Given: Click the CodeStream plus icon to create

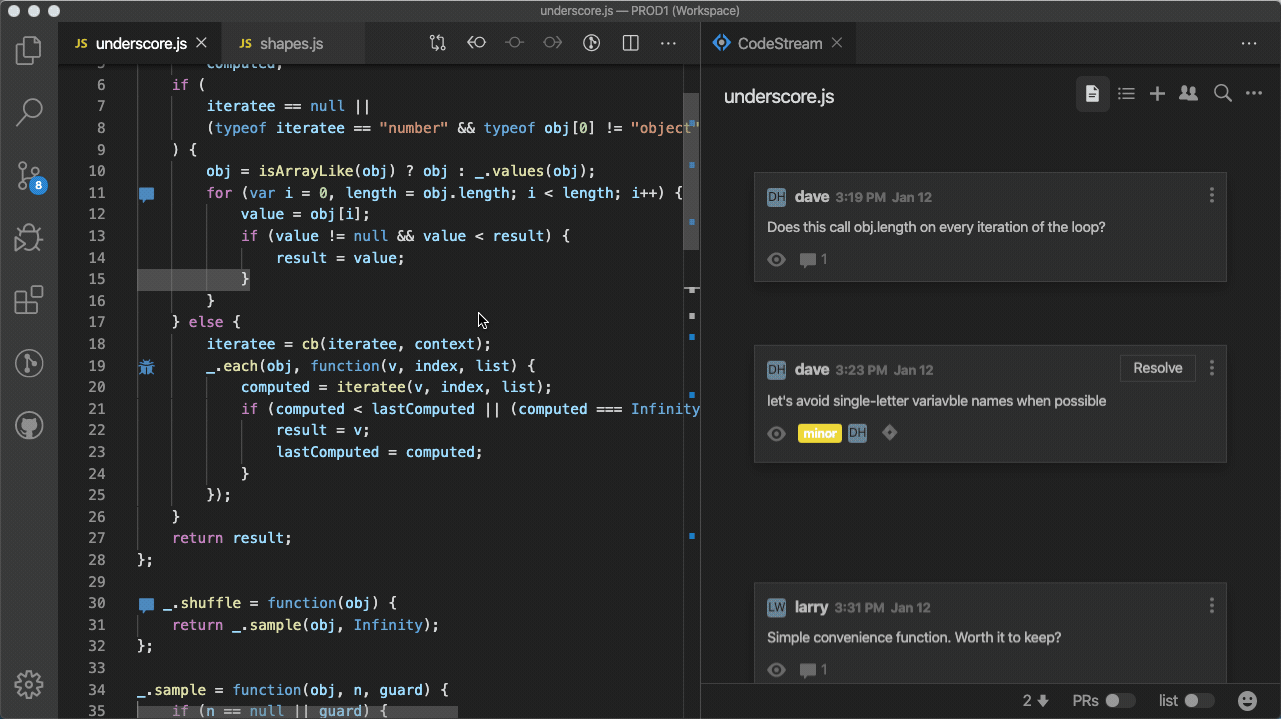Looking at the screenshot, I should click(x=1157, y=94).
